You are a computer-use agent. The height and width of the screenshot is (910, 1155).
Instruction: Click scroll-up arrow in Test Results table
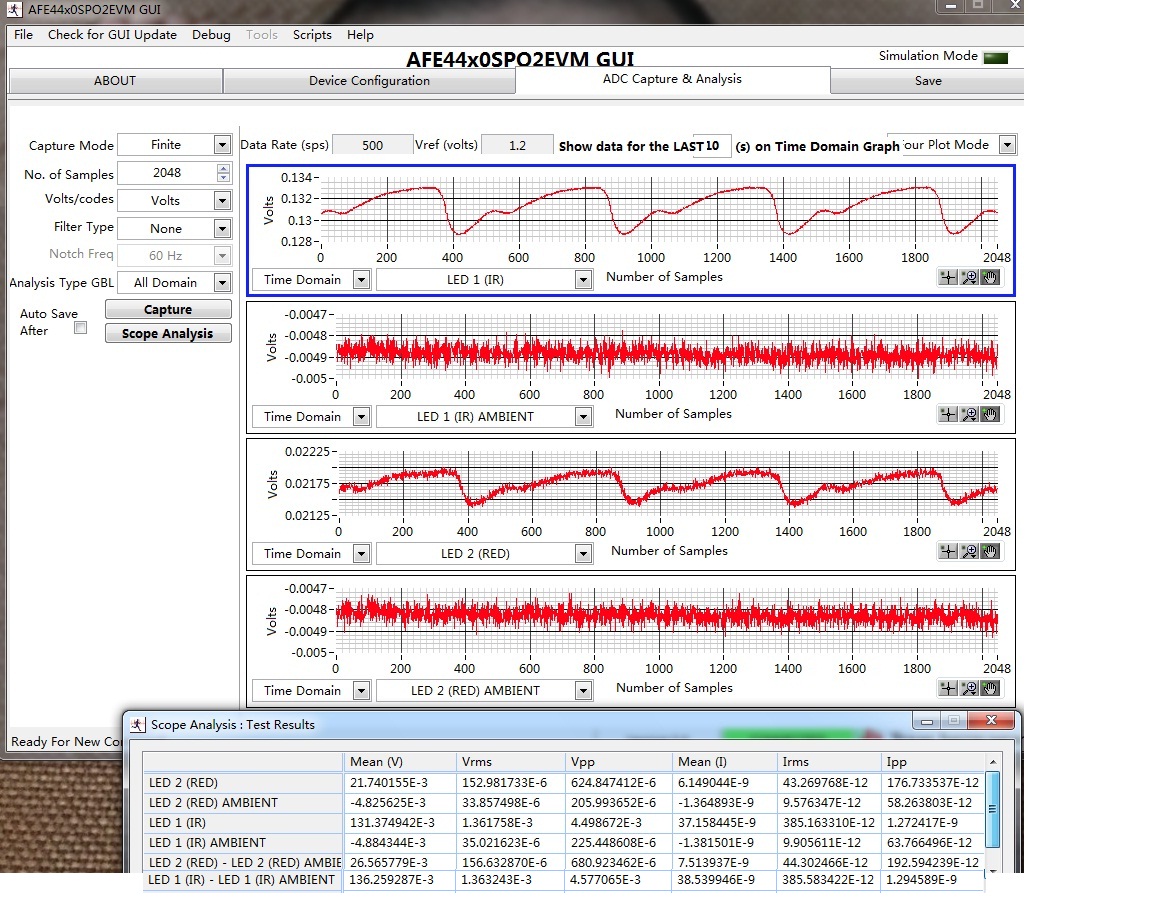click(x=992, y=761)
